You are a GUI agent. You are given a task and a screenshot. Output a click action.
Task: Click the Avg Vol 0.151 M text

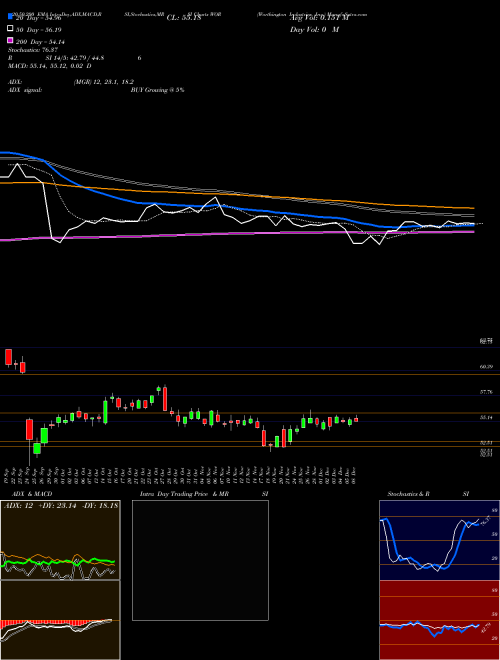pos(319,18)
